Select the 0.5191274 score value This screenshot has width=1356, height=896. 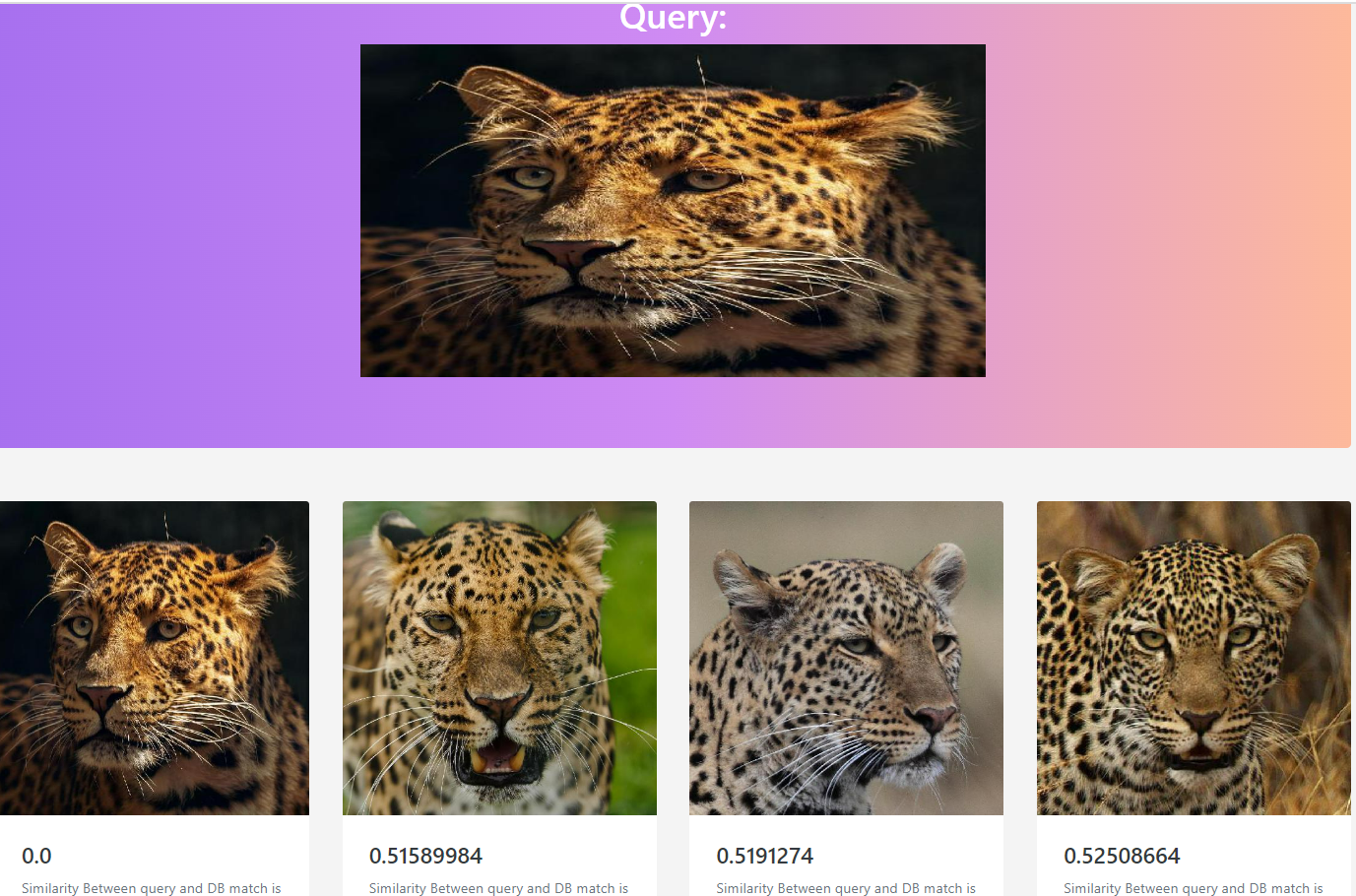(765, 857)
